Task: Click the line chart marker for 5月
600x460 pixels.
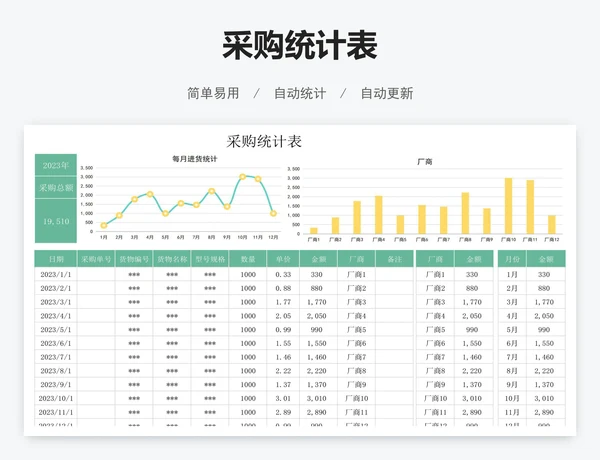Action: point(165,214)
